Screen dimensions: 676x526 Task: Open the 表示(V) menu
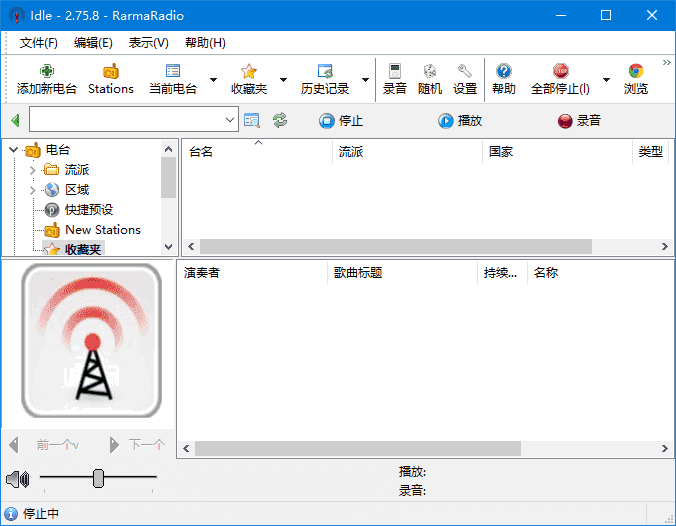[148, 43]
